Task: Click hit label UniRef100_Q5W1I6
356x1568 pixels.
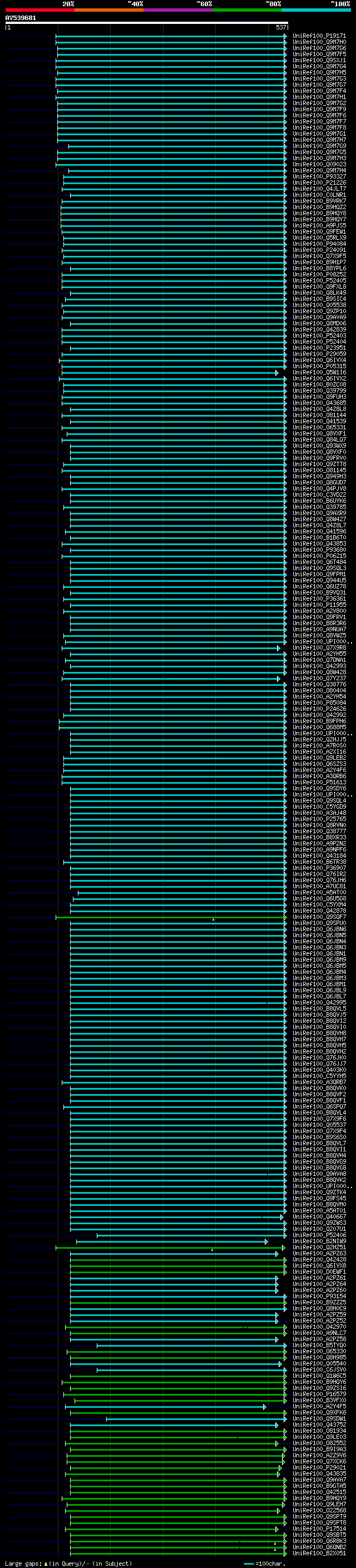Action: [x=319, y=373]
